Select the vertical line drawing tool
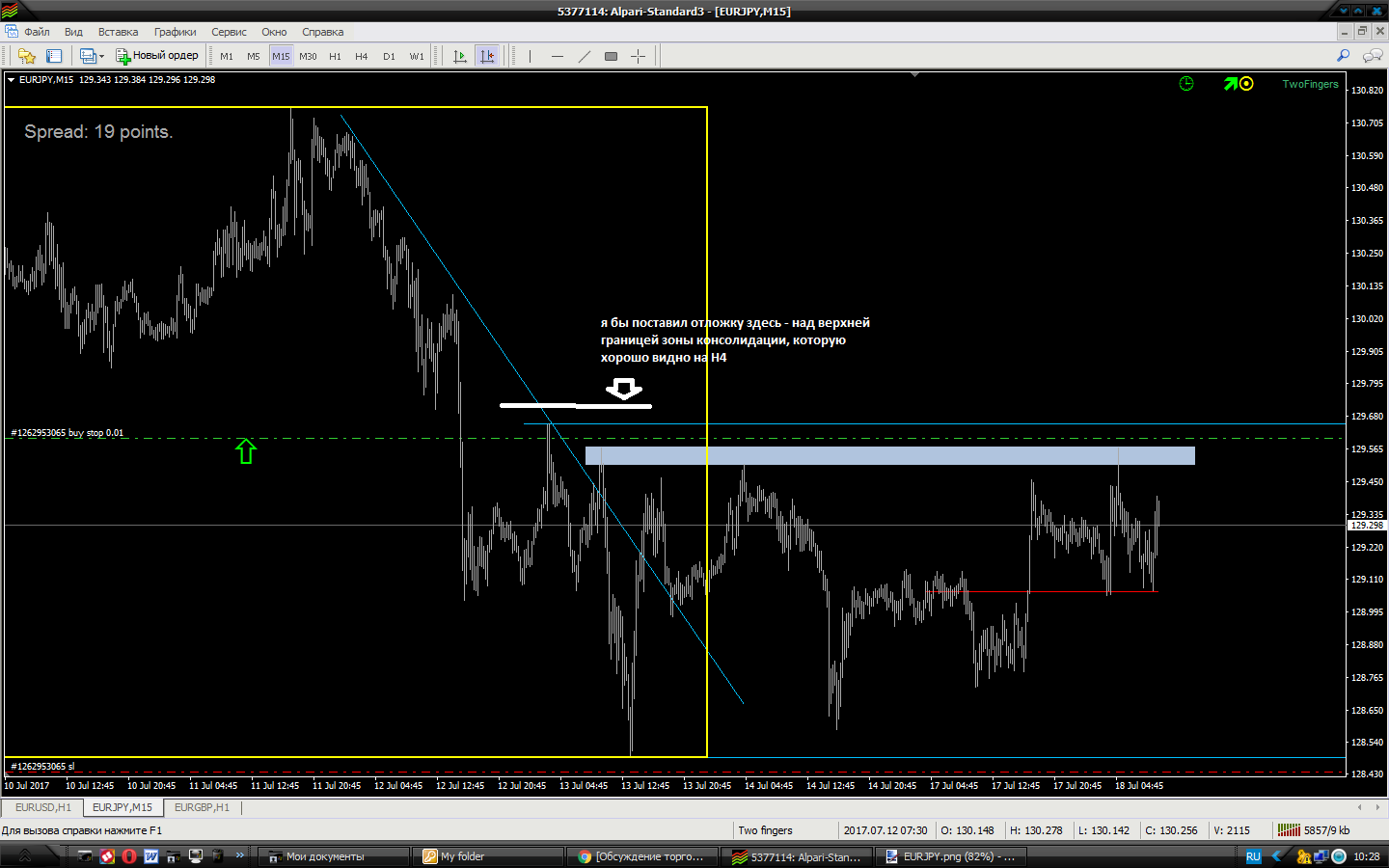This screenshot has height=868, width=1389. tap(530, 56)
